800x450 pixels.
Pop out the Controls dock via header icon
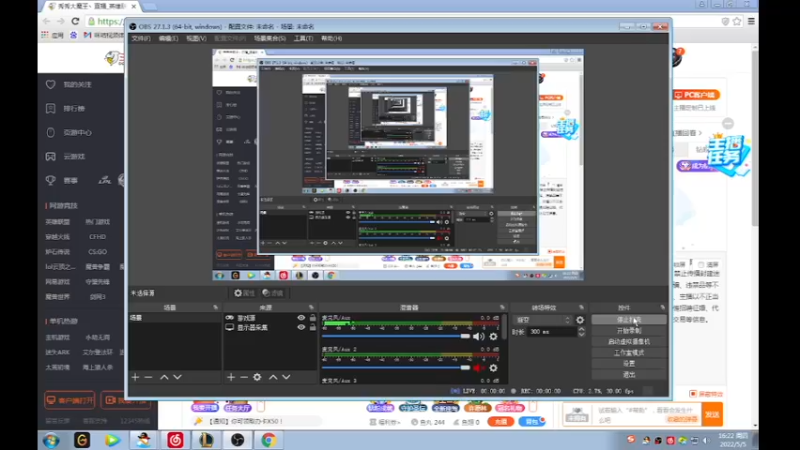tap(662, 308)
